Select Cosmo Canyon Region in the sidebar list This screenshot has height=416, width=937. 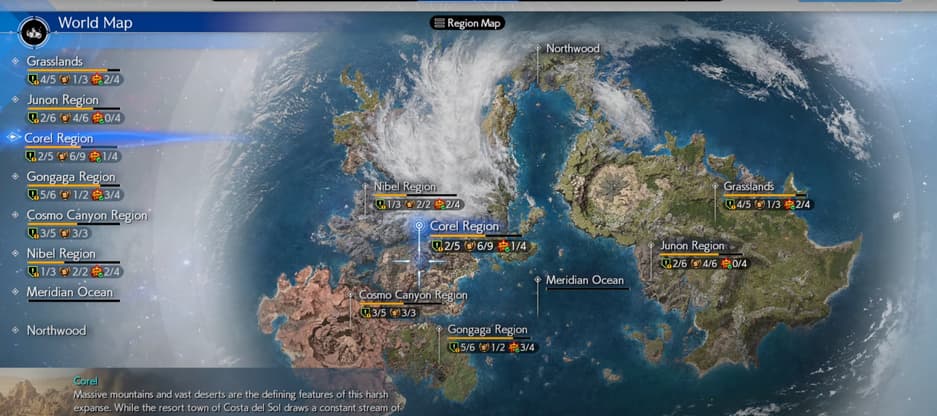click(87, 215)
